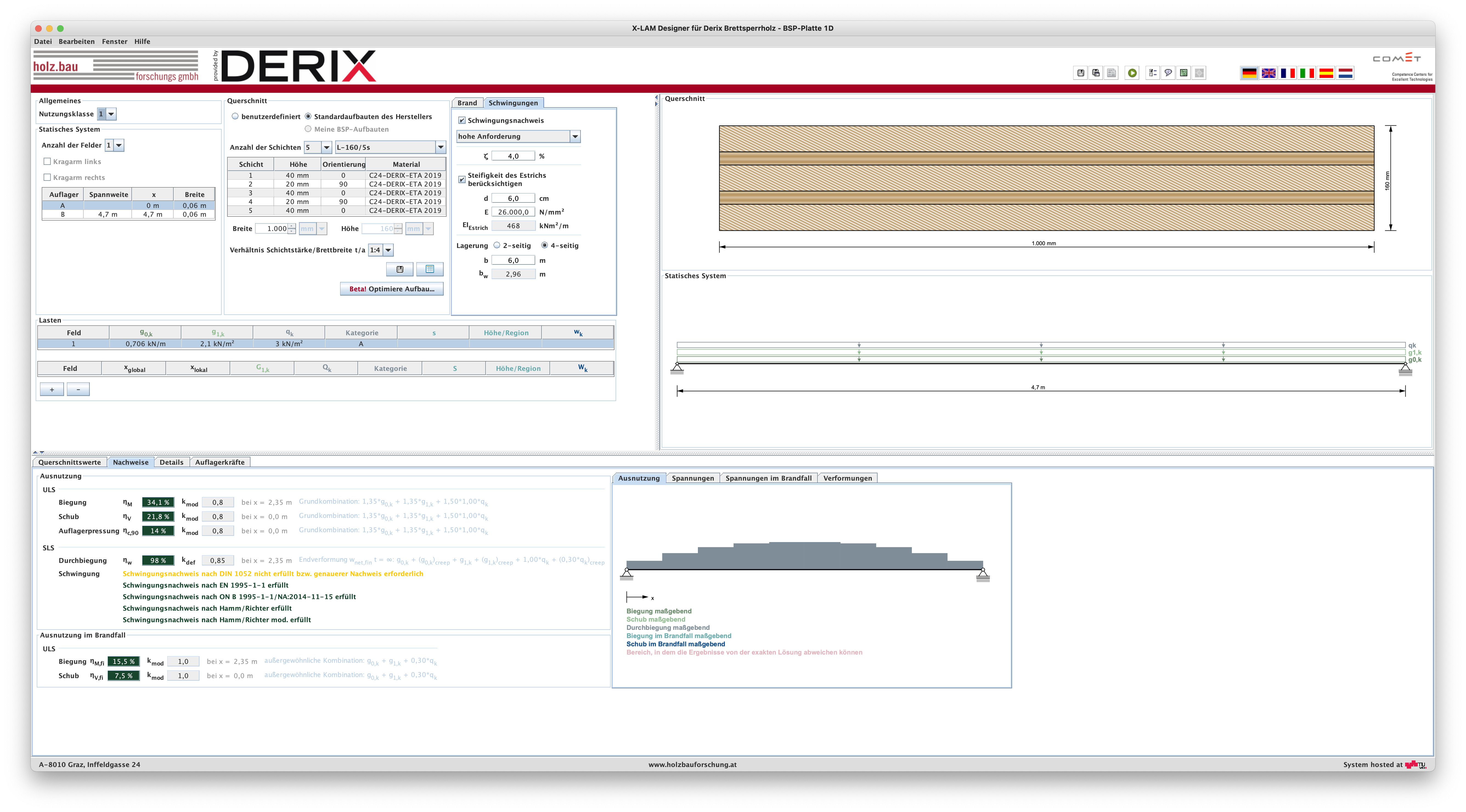
Task: Click the green question mark help icon
Action: coord(1184,73)
